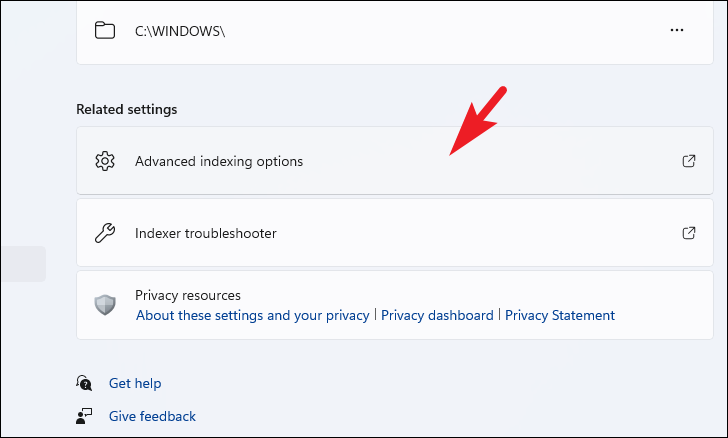
Task: Click the Privacy resources label
Action: (x=188, y=295)
